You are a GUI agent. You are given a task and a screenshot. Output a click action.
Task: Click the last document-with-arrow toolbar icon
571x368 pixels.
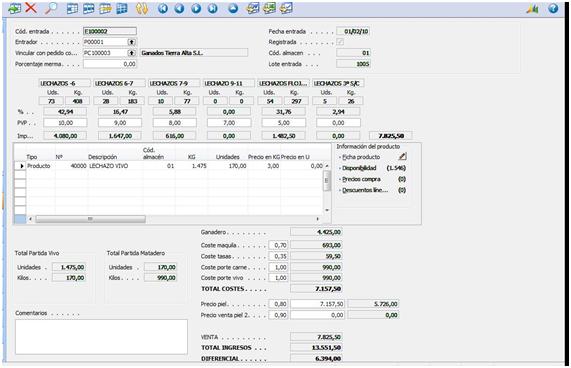point(286,8)
